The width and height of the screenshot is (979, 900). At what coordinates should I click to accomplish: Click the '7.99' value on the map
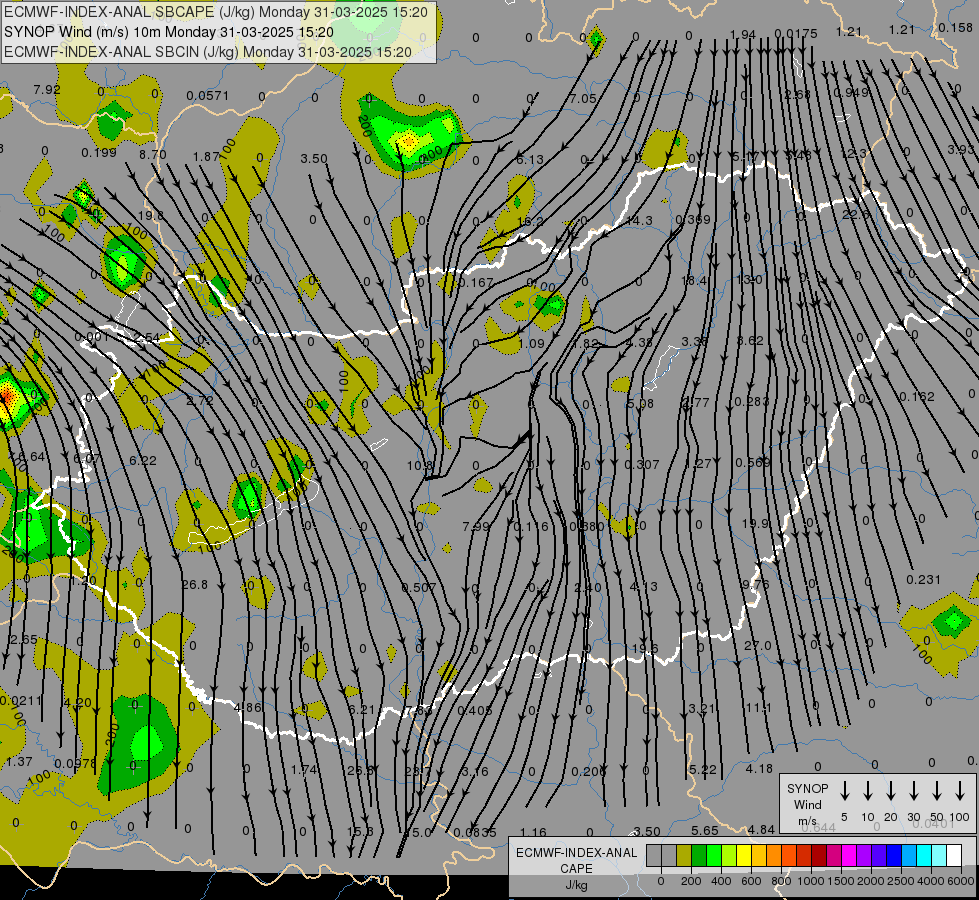tap(476, 527)
